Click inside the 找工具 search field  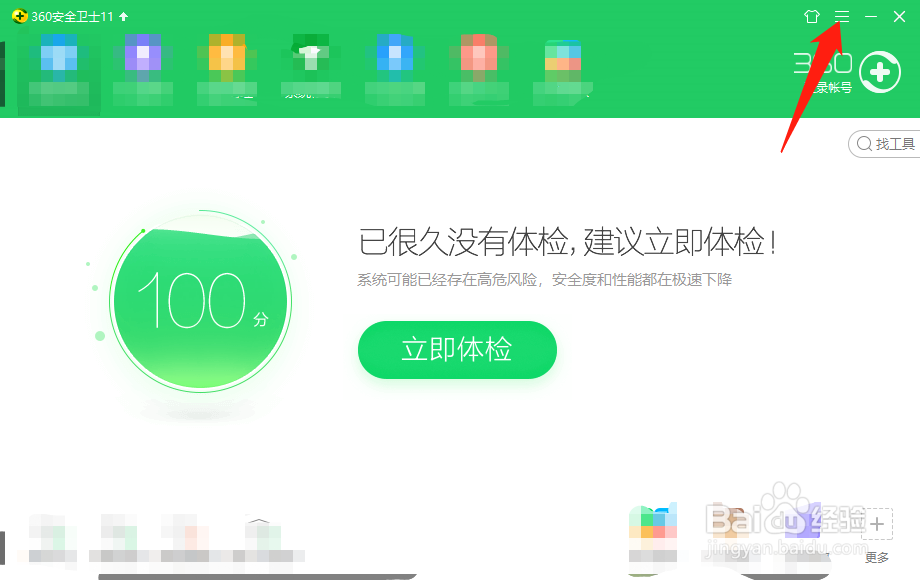pyautogui.click(x=895, y=143)
